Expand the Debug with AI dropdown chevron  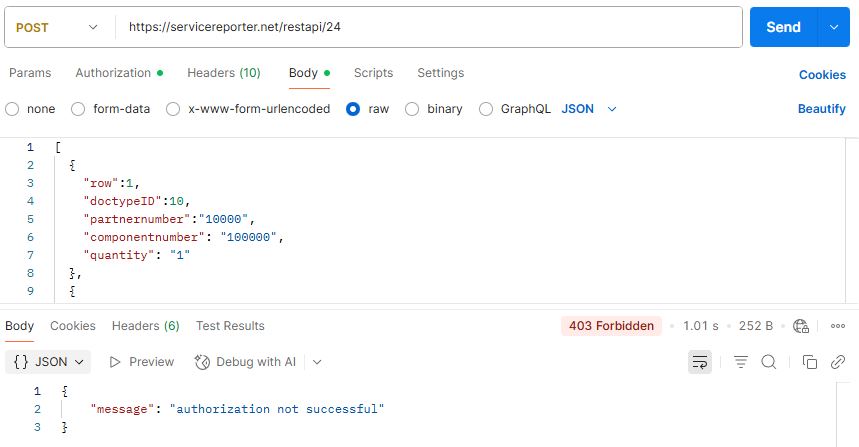[317, 362]
